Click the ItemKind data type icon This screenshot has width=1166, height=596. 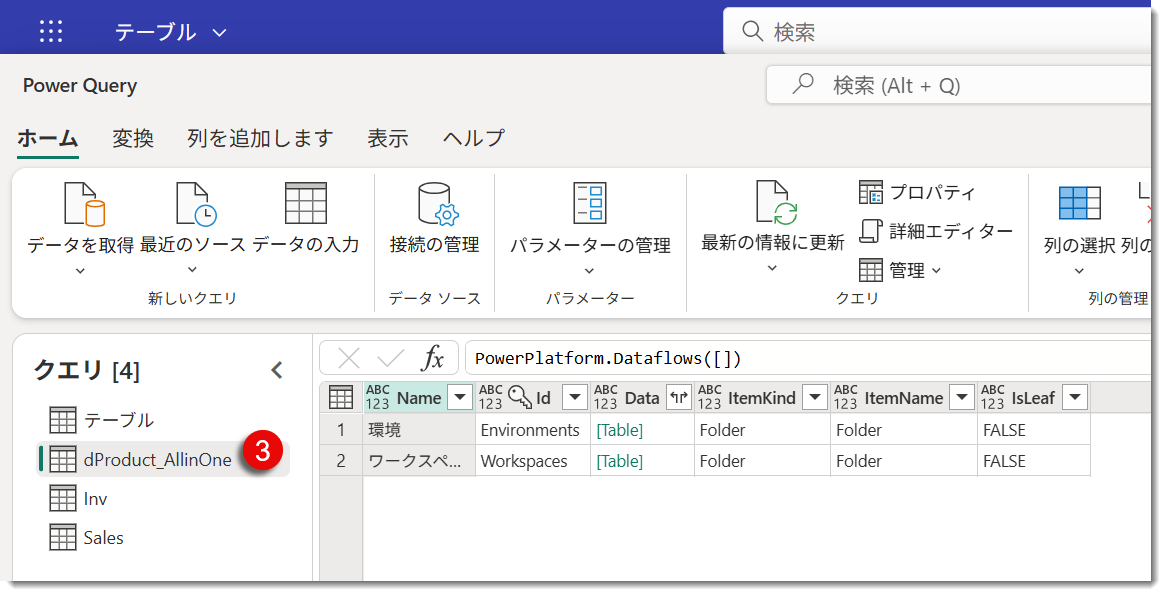(709, 397)
